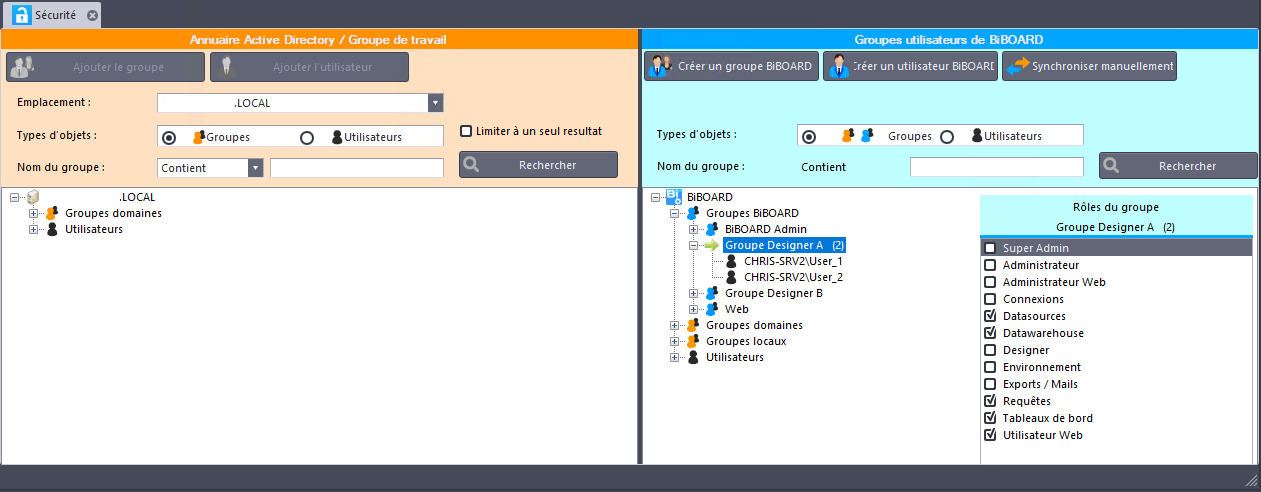This screenshot has height=492, width=1261.
Task: Click the user icon for CHRIS-SRV2\User_1
Action: coord(731,261)
